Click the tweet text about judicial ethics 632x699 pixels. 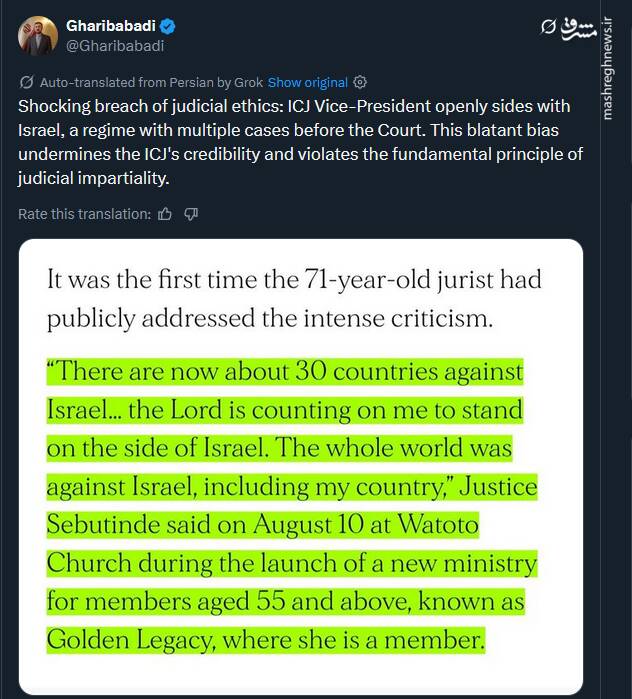coord(300,142)
